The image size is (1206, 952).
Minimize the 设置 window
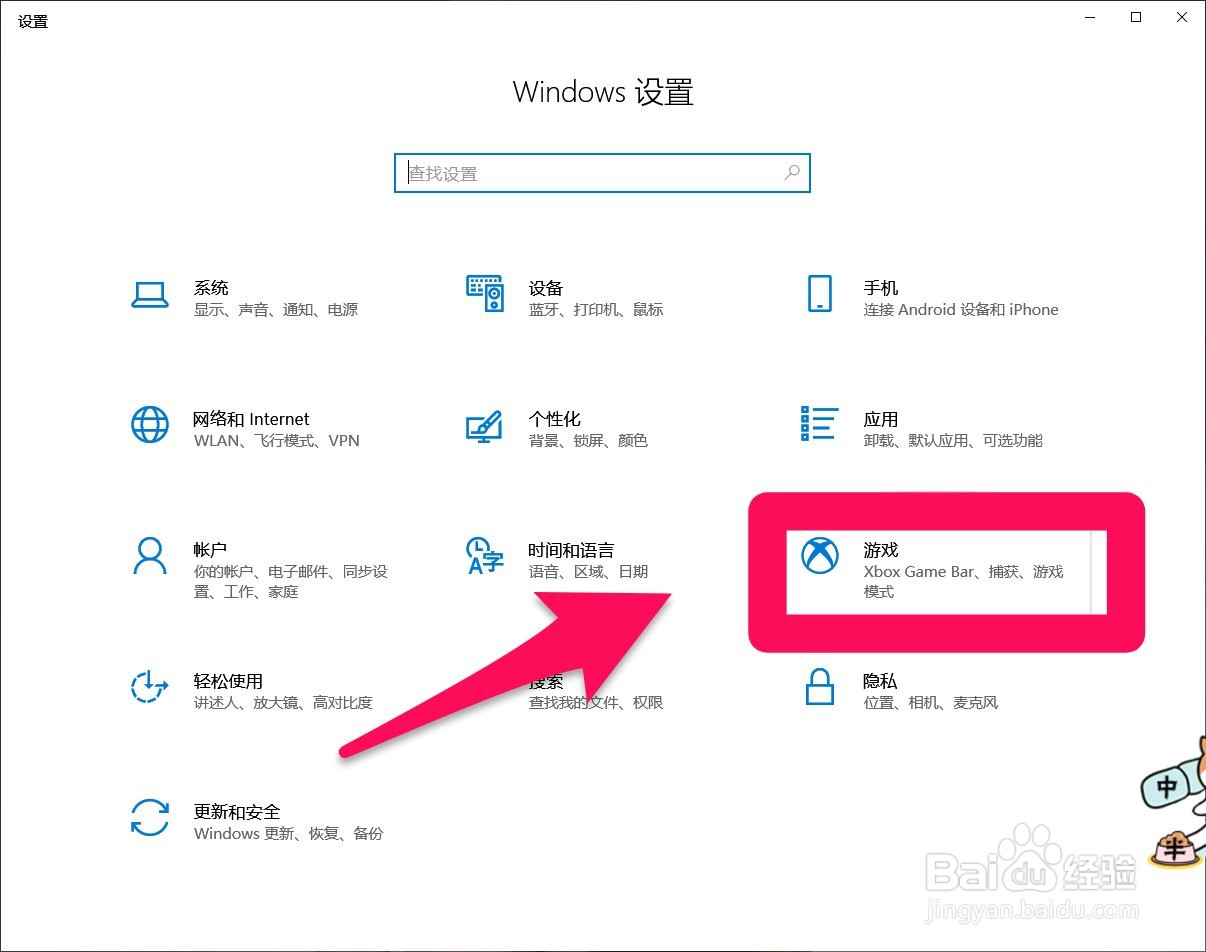(1090, 18)
